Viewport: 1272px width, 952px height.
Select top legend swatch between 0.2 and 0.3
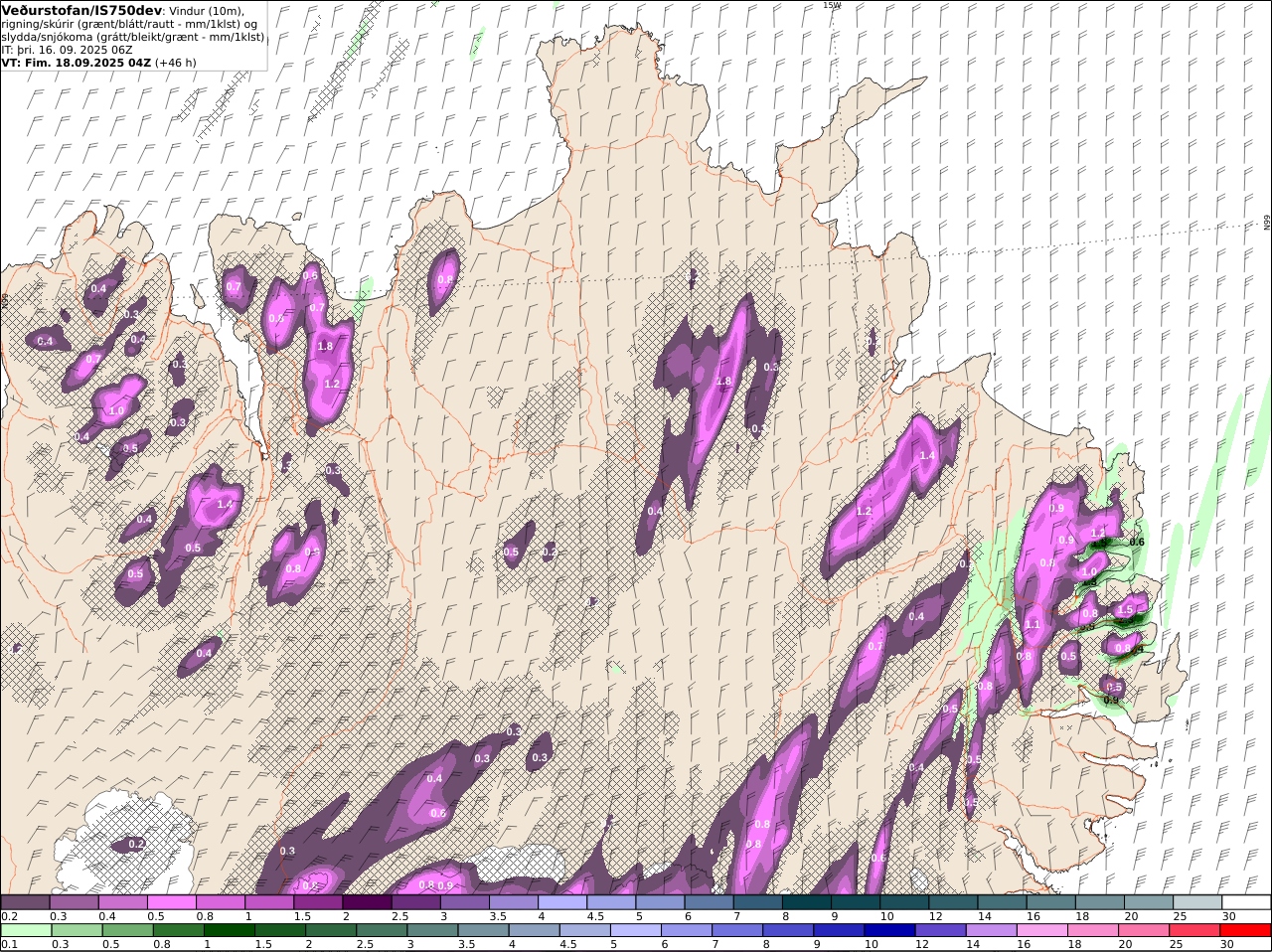(x=25, y=902)
